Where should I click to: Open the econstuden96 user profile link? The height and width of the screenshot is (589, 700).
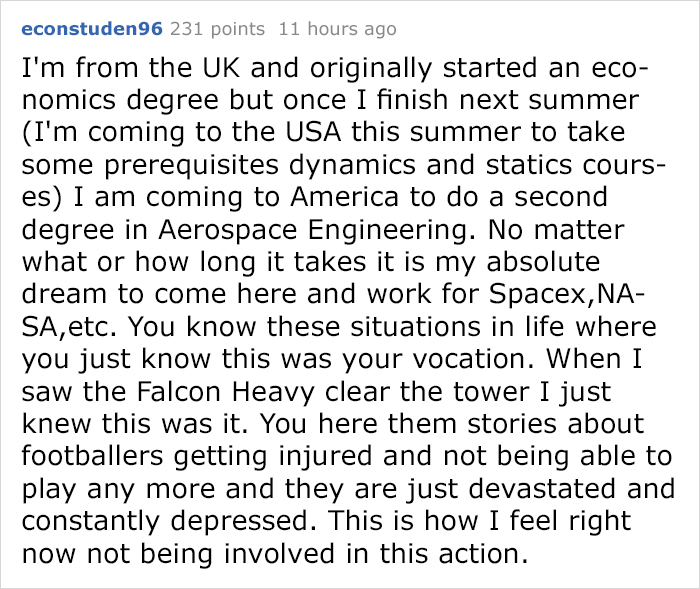92,29
